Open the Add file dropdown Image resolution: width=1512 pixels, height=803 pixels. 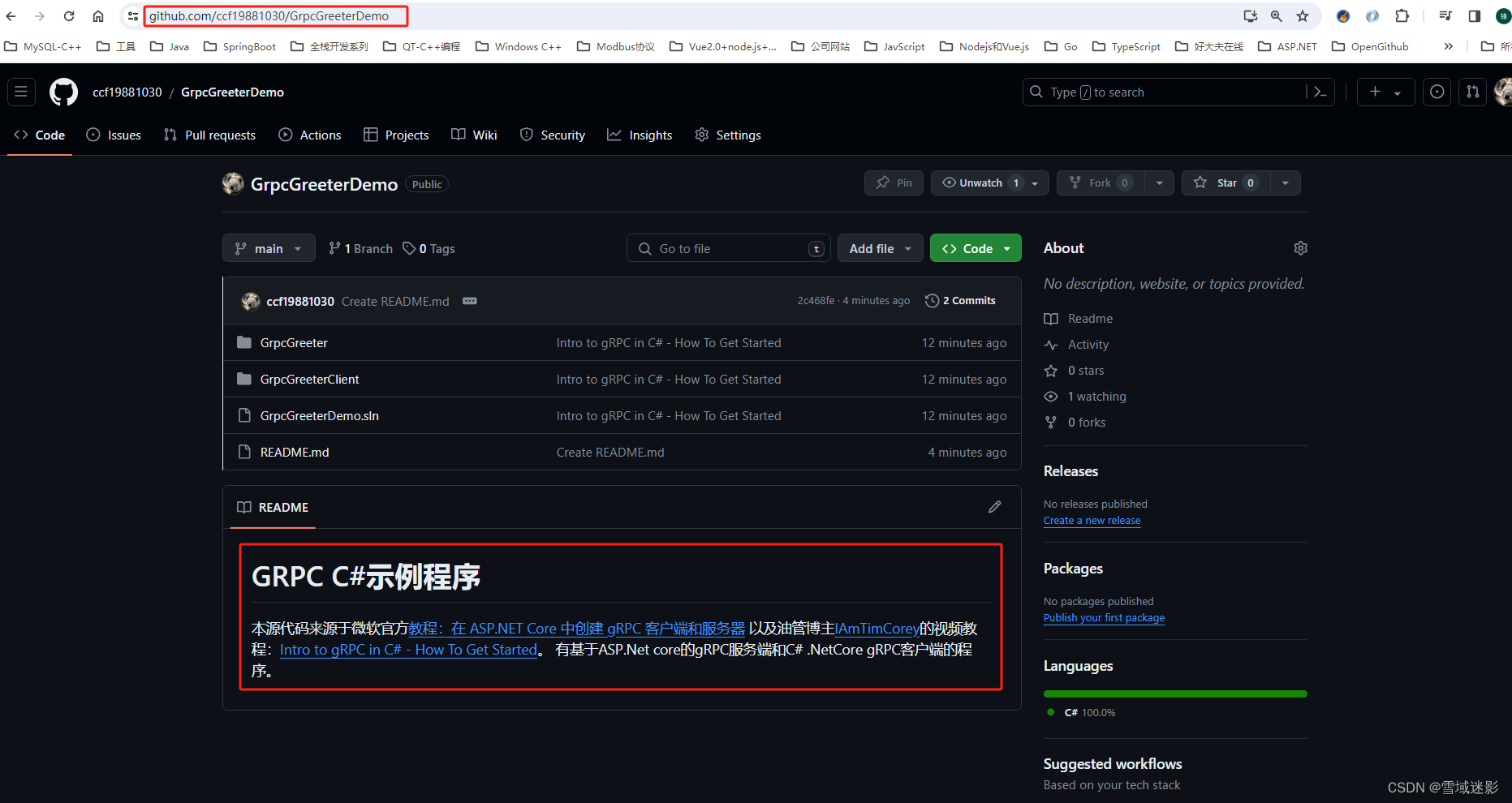[x=880, y=248]
